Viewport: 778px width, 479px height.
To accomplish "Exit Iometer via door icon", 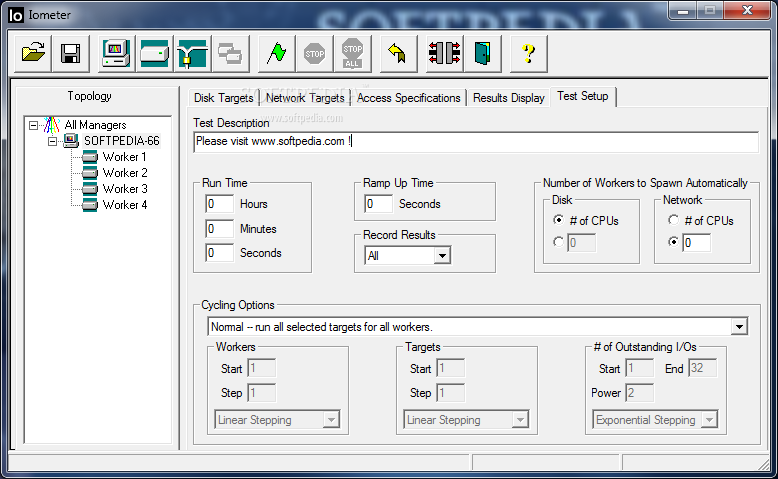I will pyautogui.click(x=483, y=53).
